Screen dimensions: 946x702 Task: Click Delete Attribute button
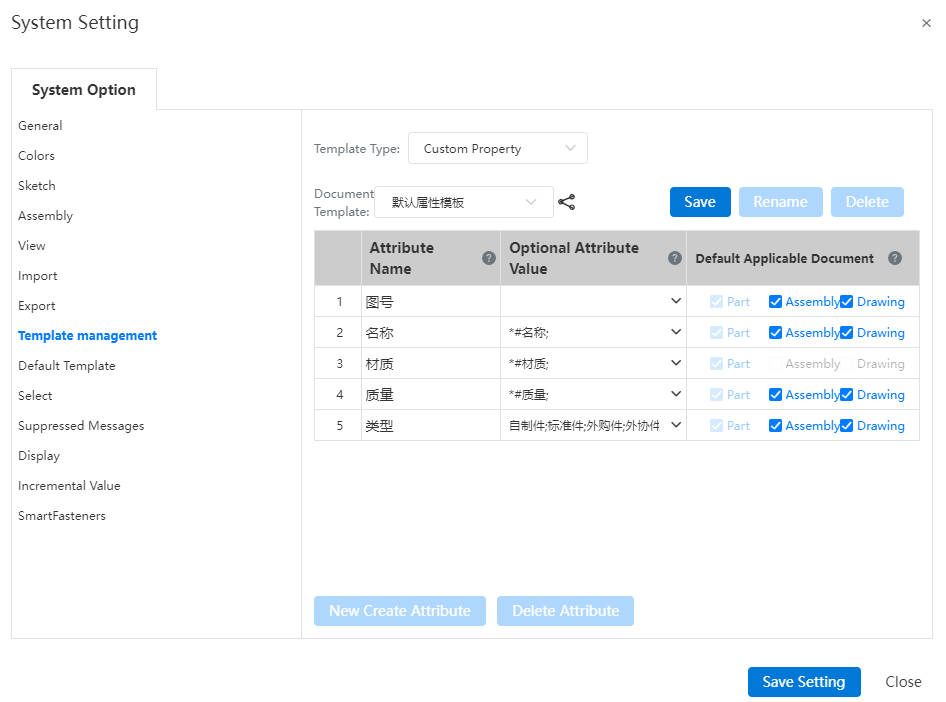565,611
